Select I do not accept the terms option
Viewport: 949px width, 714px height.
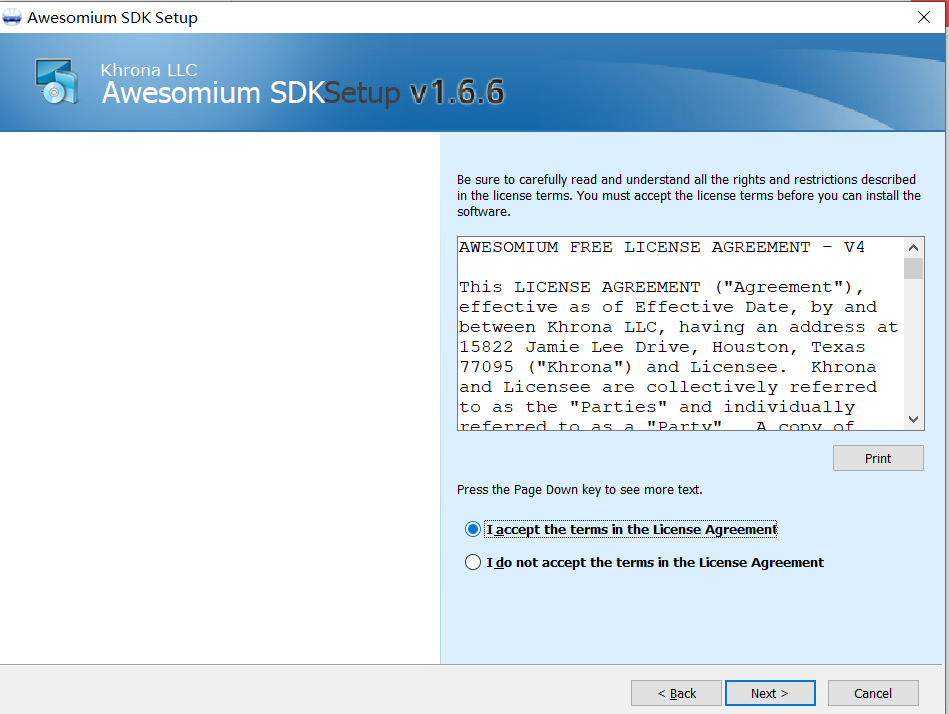click(473, 562)
